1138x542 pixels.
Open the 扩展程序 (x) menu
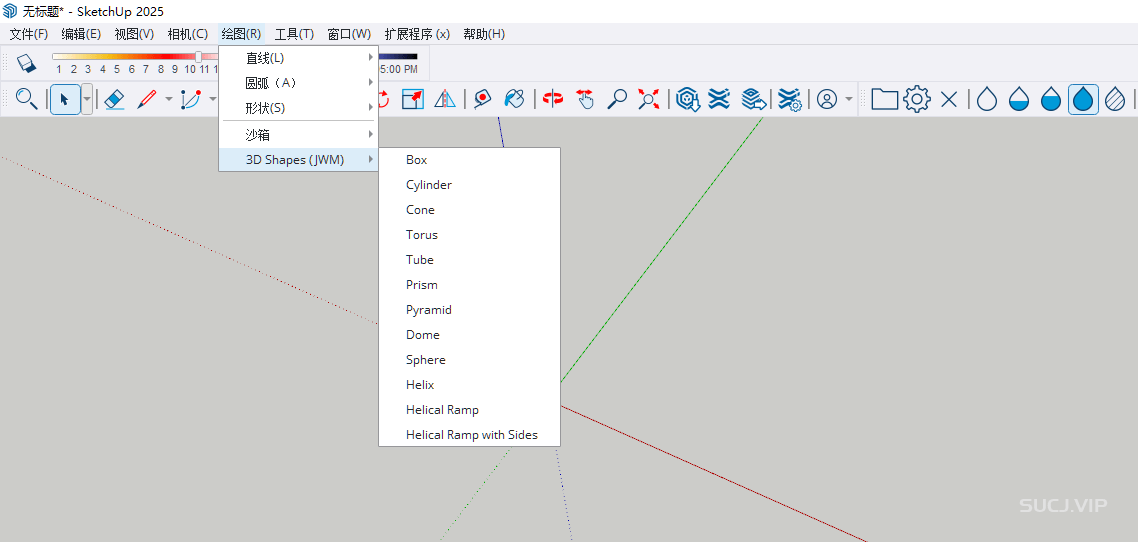click(x=417, y=34)
